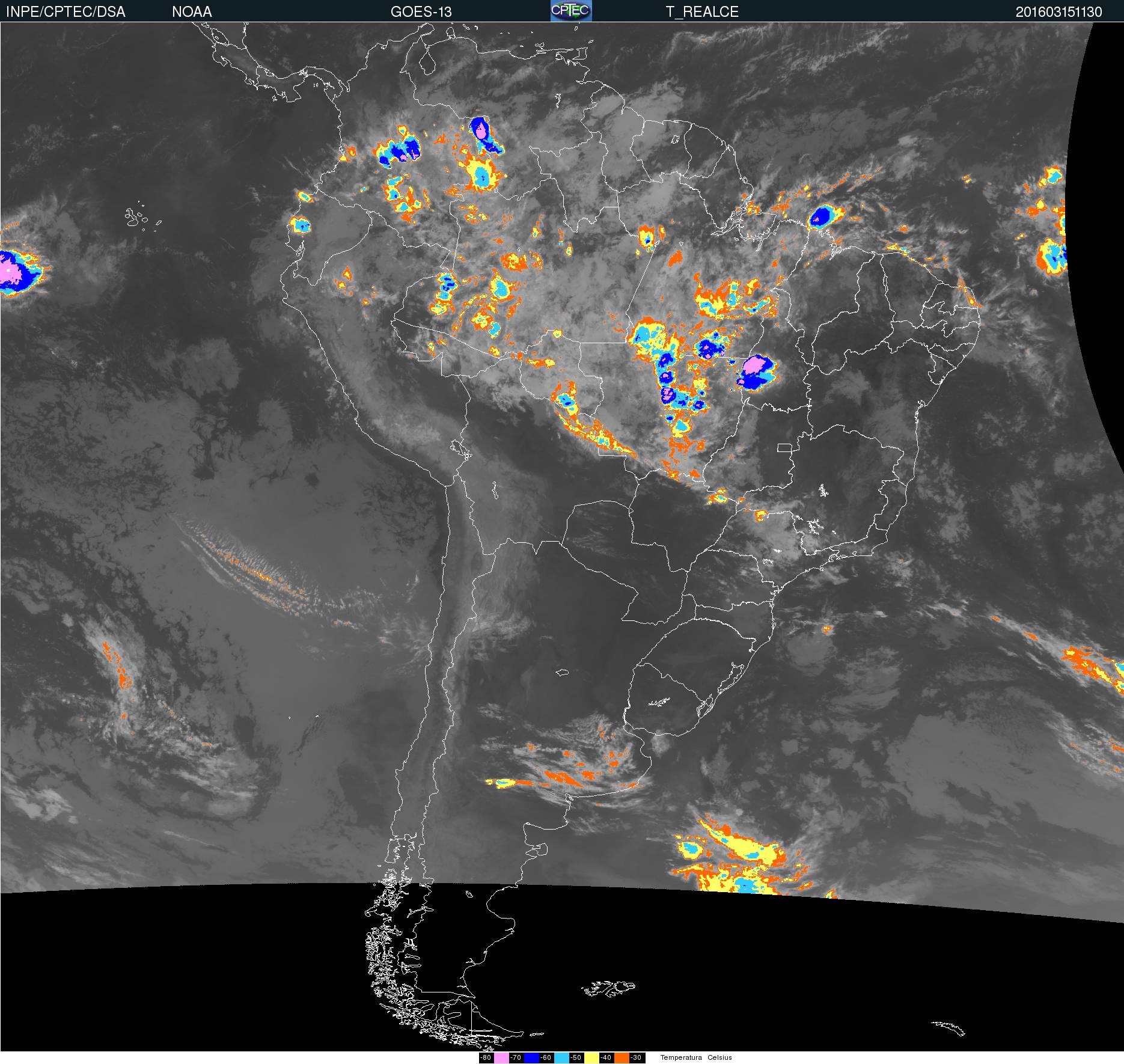Click the Celsius legend label

[x=719, y=1058]
